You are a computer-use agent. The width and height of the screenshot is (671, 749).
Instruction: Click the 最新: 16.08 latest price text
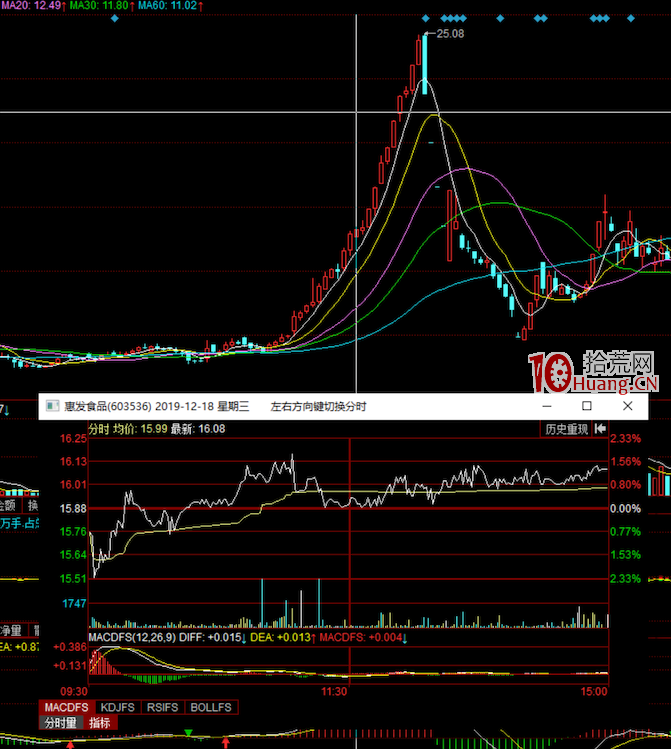[198, 429]
